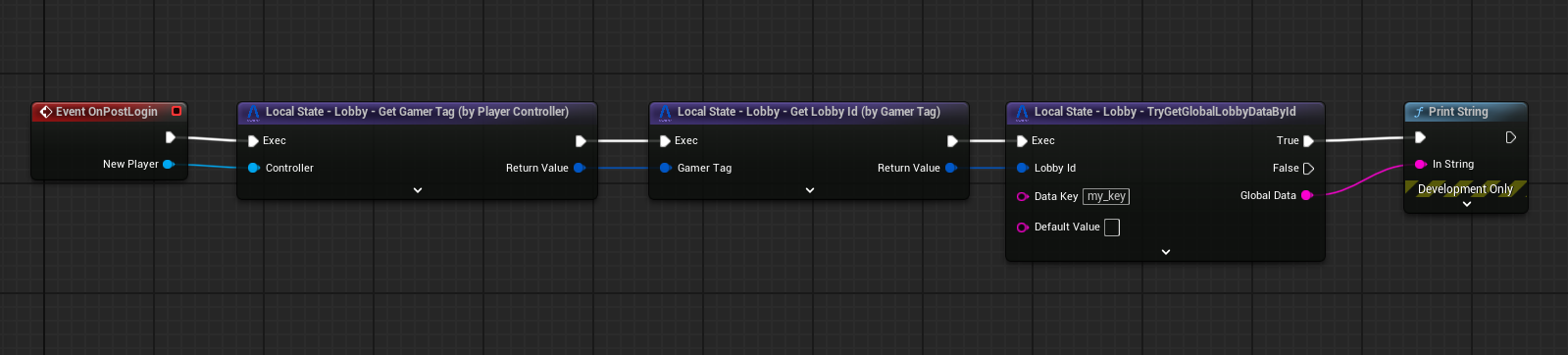Click the False exec output pin

1308,169
